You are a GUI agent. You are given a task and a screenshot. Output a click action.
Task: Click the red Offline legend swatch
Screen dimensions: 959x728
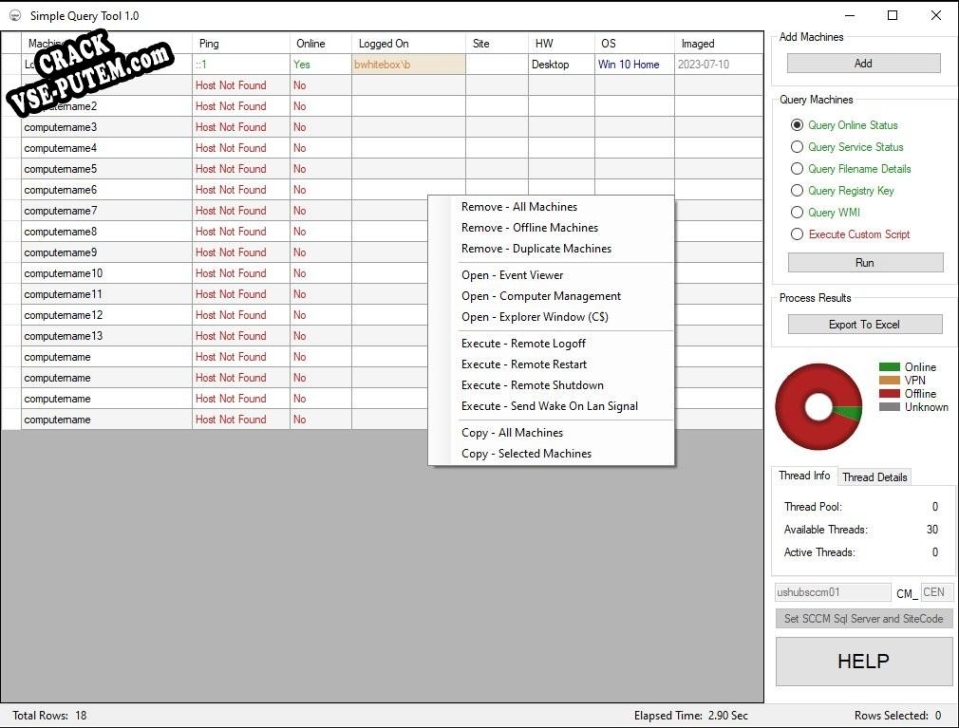click(889, 394)
